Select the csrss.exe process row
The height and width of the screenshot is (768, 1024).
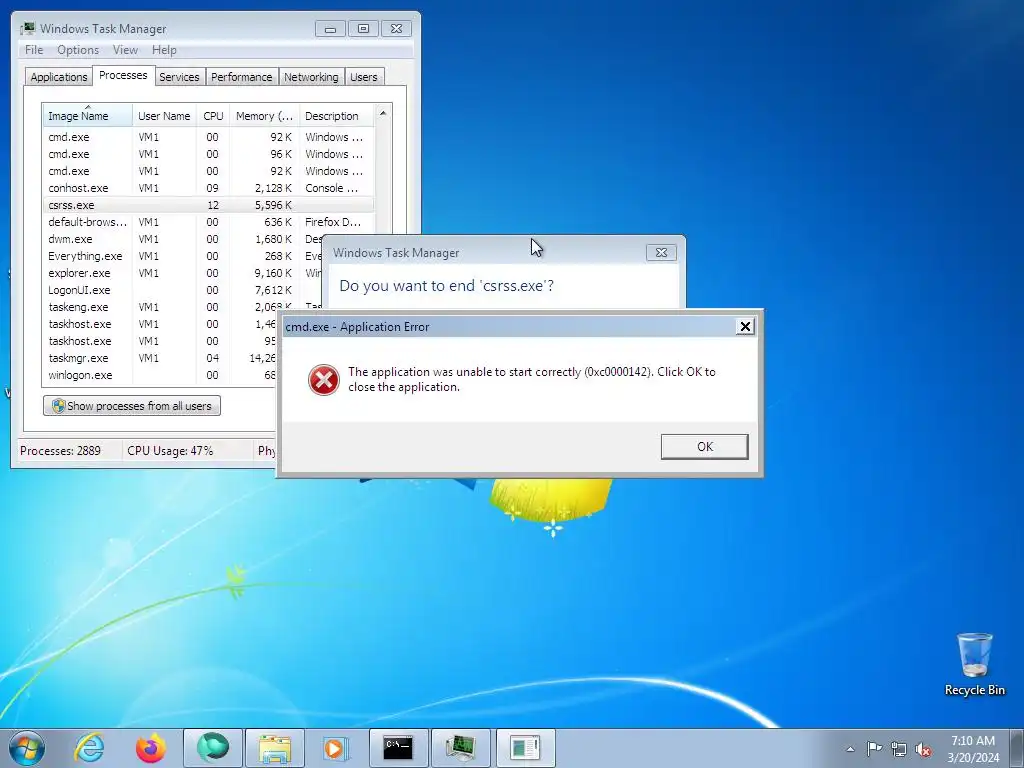click(x=209, y=205)
